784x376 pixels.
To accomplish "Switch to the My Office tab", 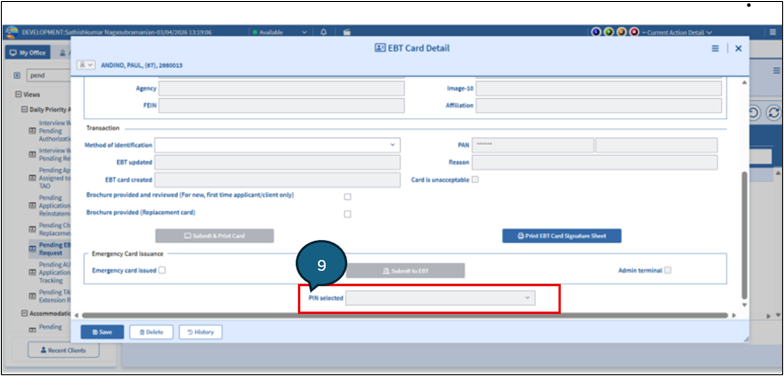I will (x=28, y=52).
